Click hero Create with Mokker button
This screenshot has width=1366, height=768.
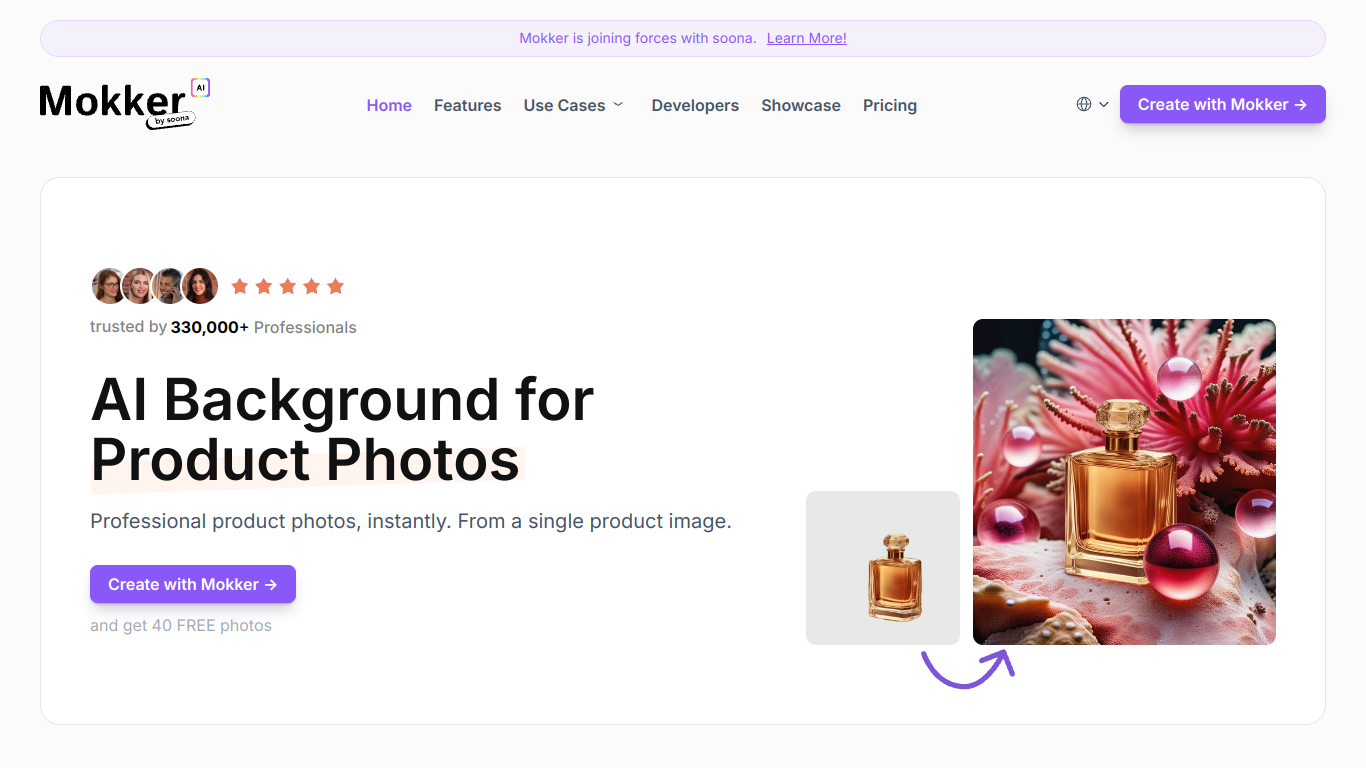(193, 584)
